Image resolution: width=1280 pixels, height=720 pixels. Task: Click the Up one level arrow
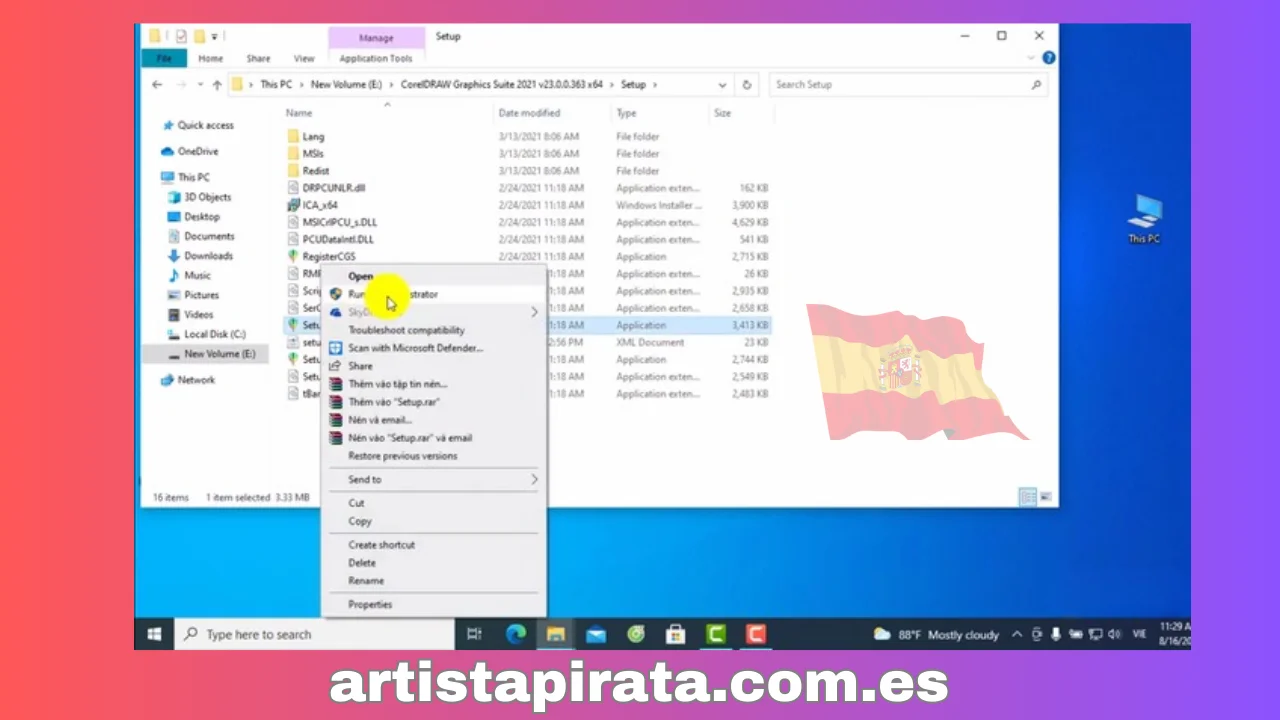pyautogui.click(x=217, y=85)
